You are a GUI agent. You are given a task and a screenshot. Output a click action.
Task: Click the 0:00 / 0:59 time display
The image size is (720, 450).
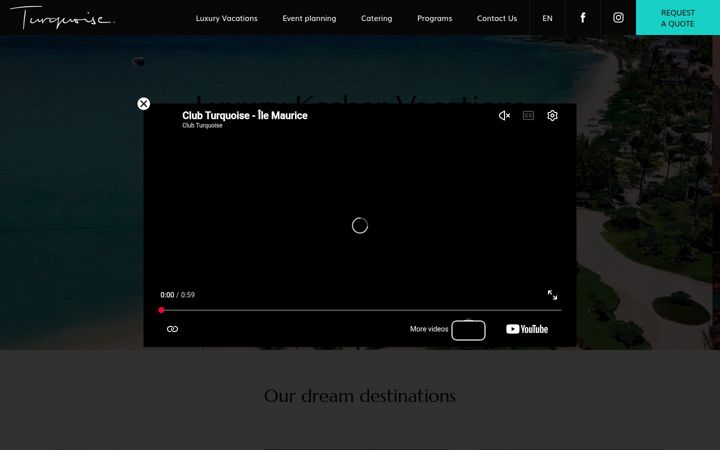[177, 295]
